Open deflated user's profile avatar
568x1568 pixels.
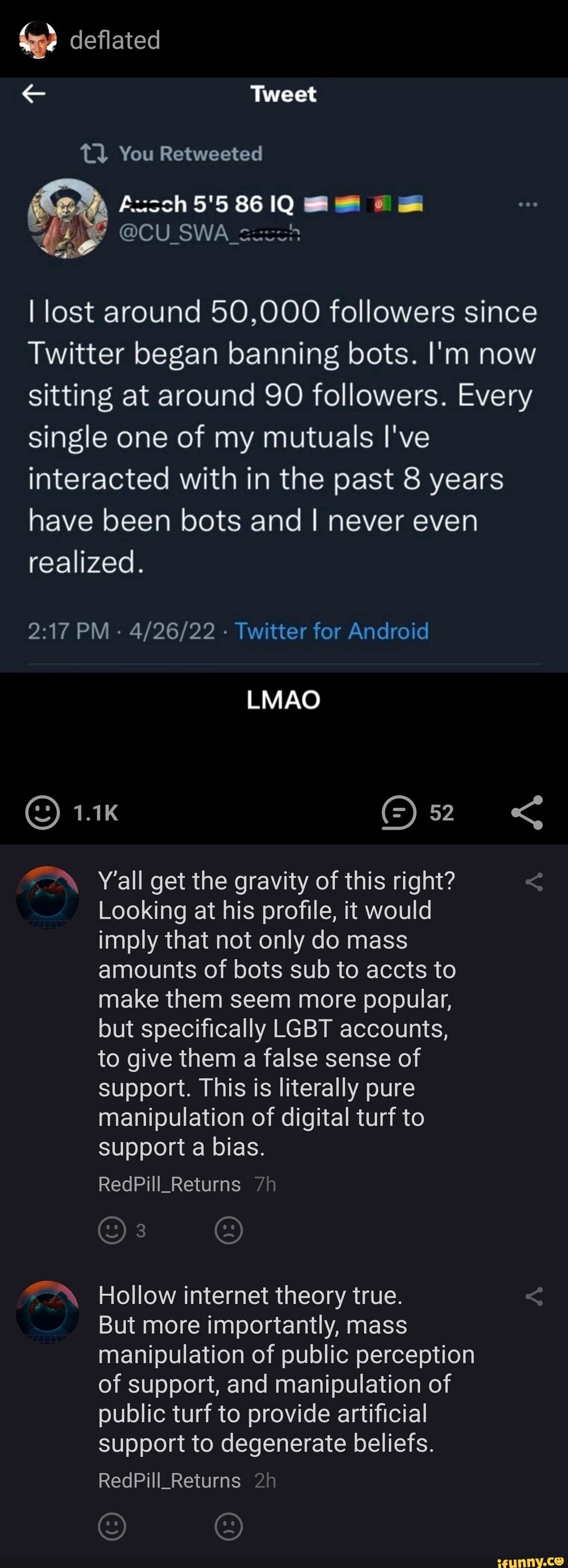[x=38, y=40]
